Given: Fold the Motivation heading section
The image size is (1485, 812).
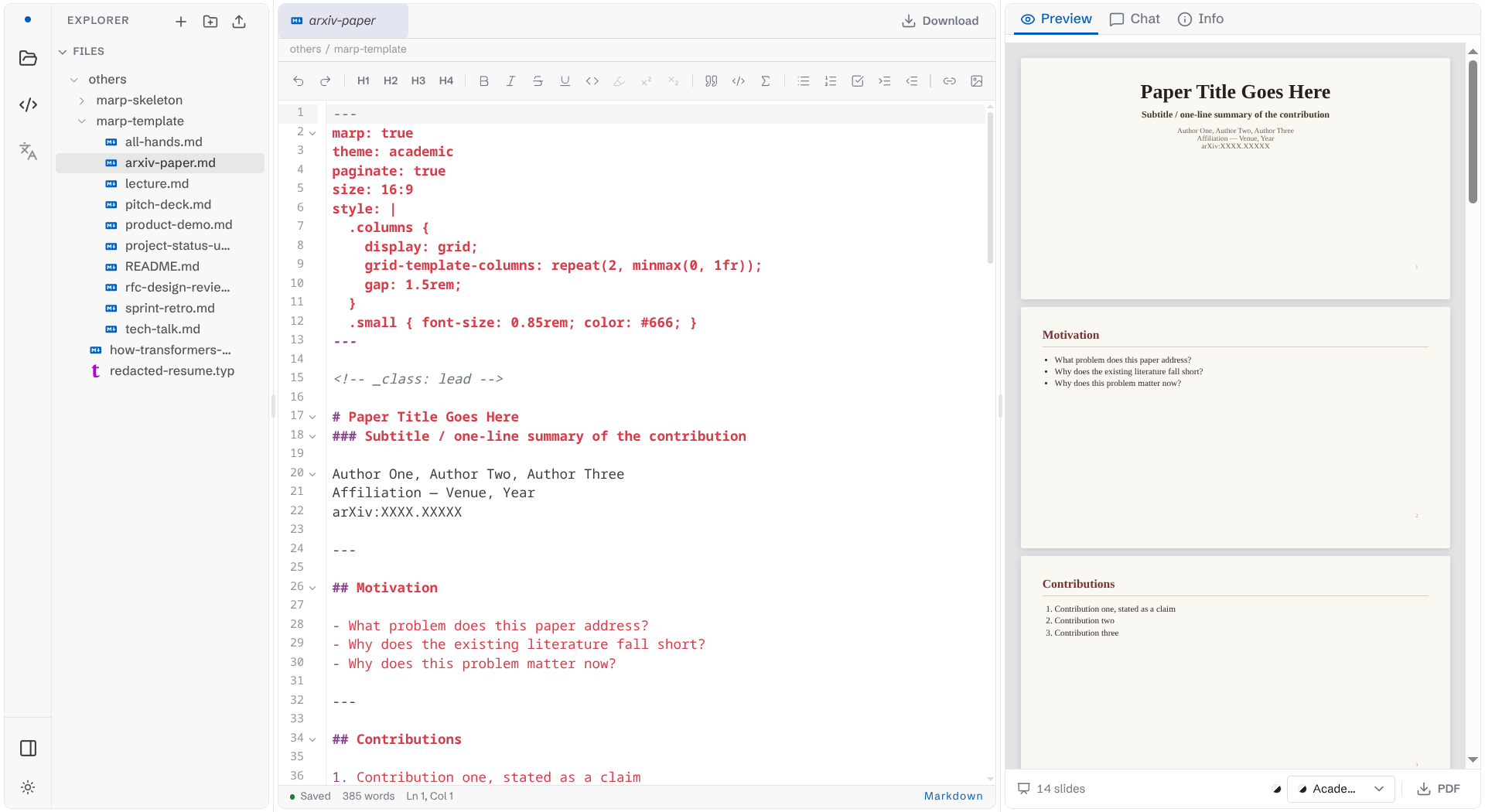Looking at the screenshot, I should coord(312,588).
